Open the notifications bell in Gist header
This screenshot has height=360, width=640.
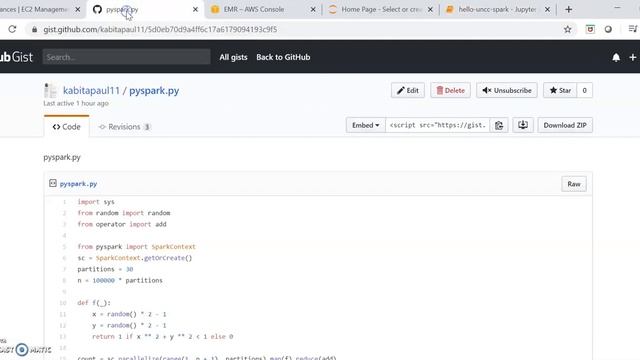click(x=616, y=58)
